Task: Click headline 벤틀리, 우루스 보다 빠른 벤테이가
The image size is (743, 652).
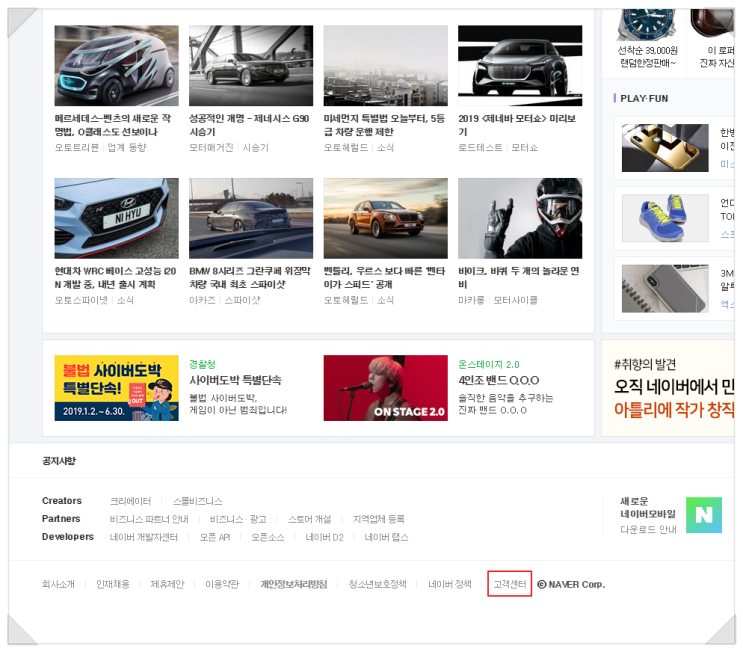Action: tap(384, 278)
